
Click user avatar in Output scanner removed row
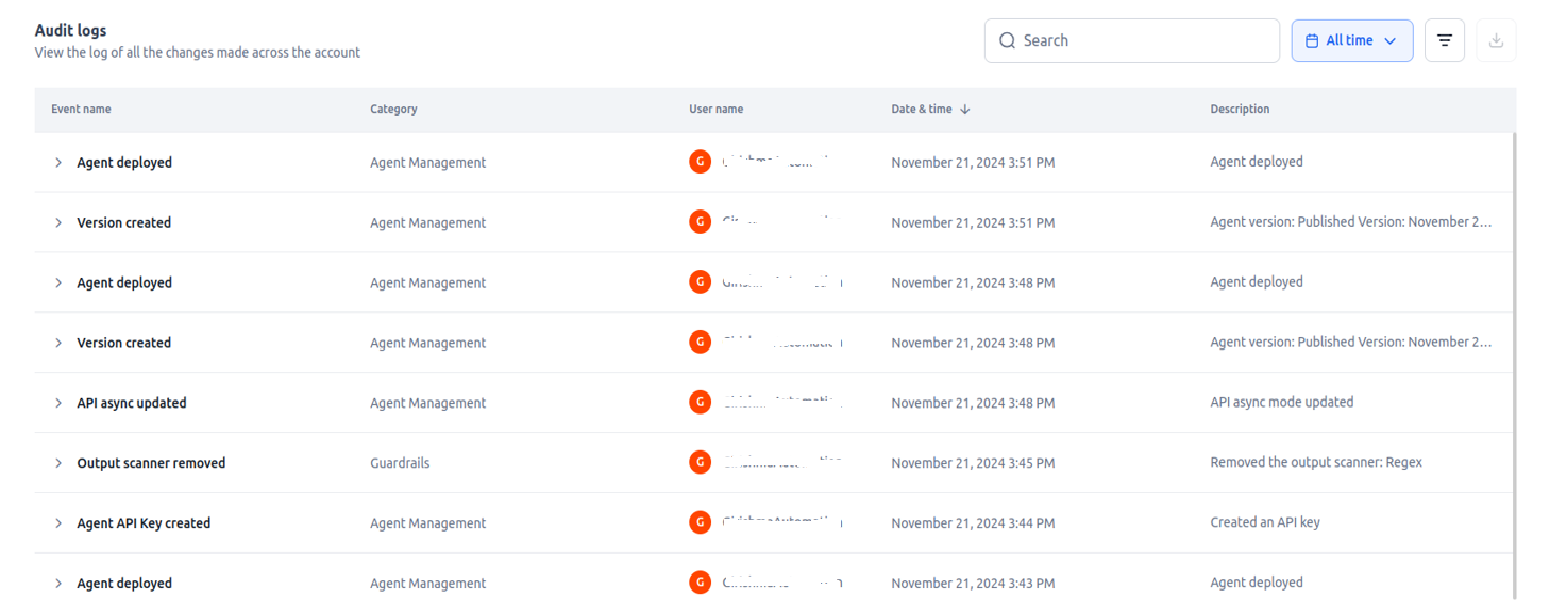(700, 462)
